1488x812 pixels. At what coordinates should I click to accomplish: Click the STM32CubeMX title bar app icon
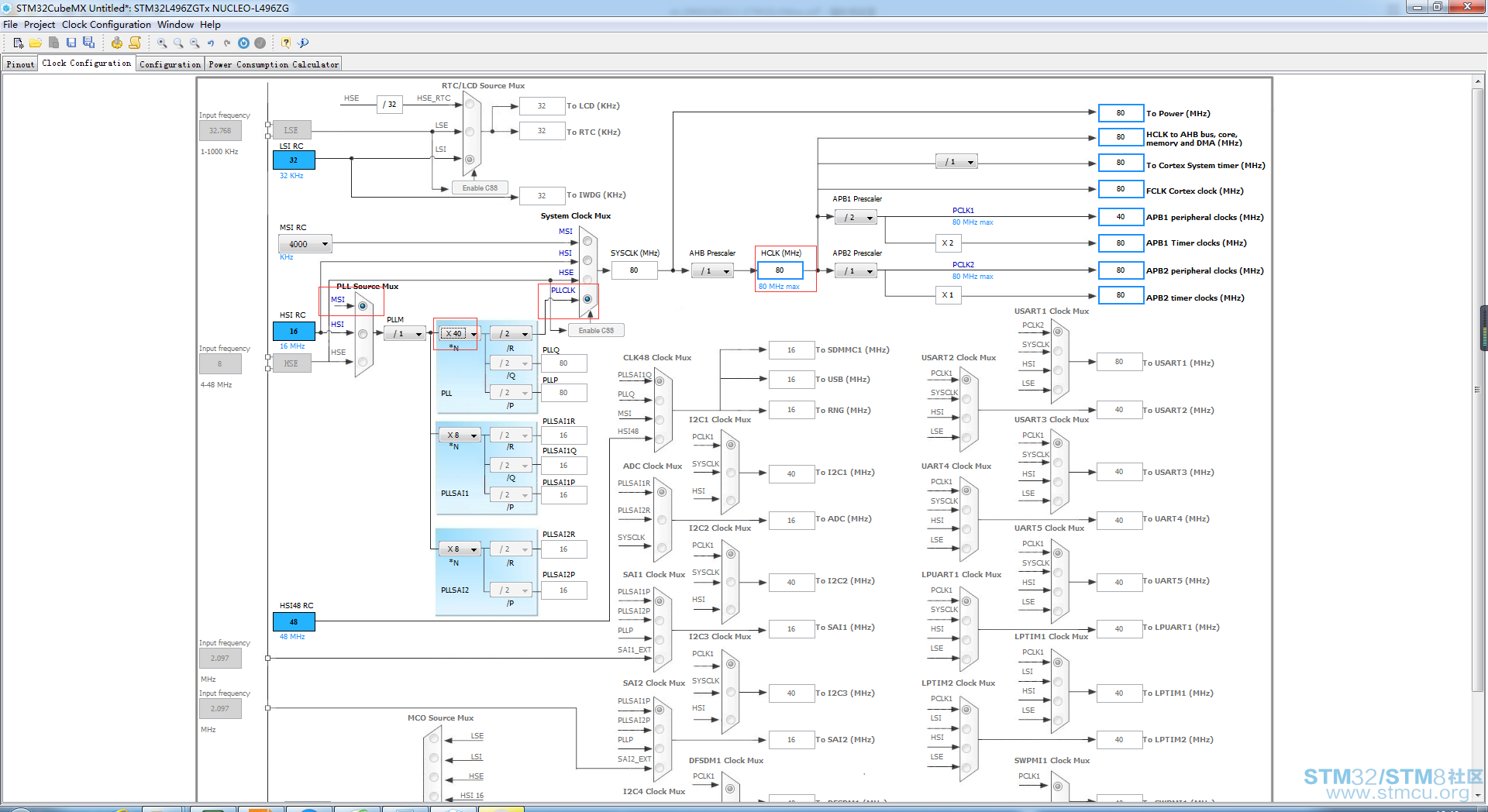click(x=7, y=8)
